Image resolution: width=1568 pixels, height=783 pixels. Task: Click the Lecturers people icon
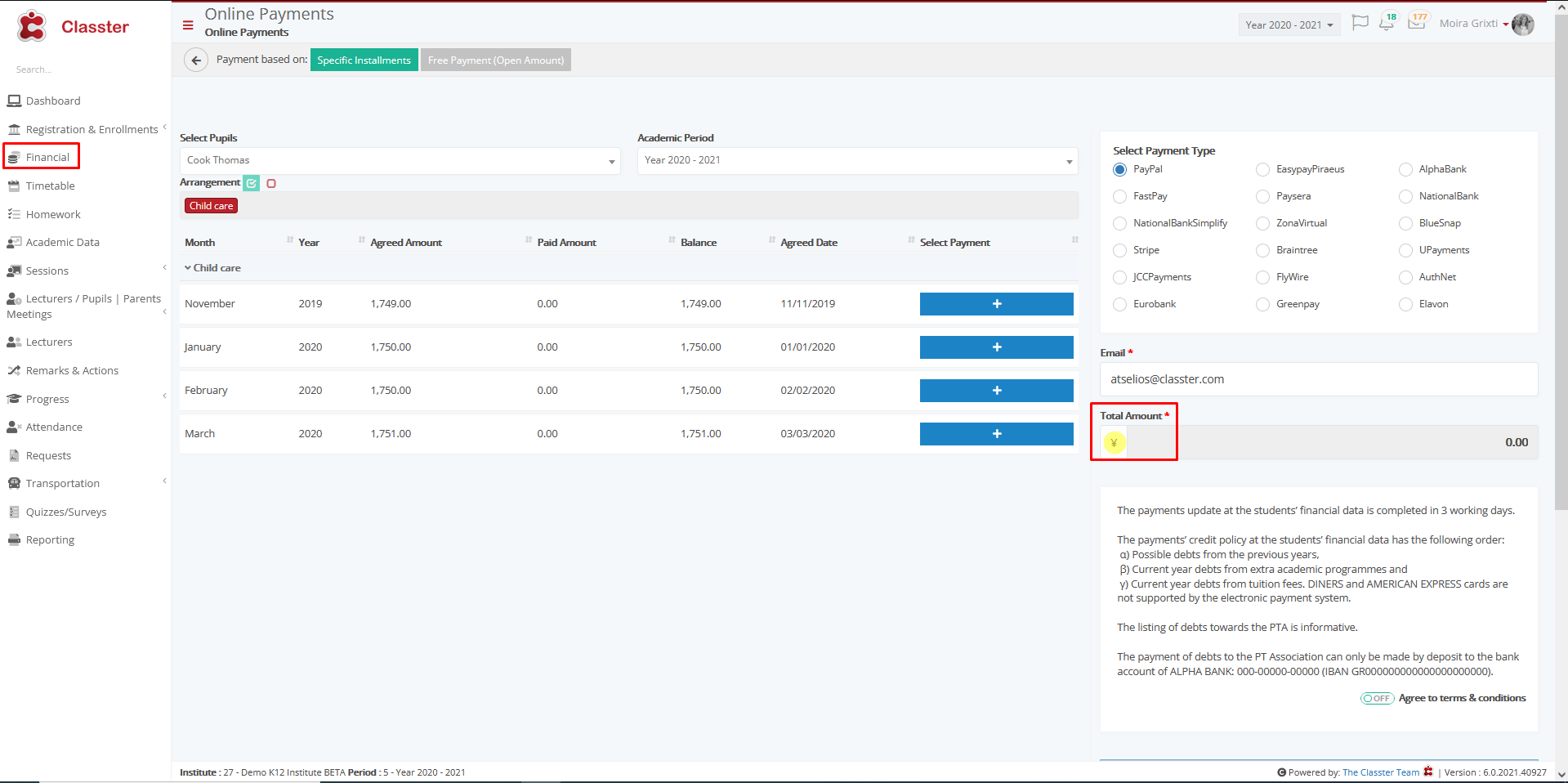coord(14,342)
